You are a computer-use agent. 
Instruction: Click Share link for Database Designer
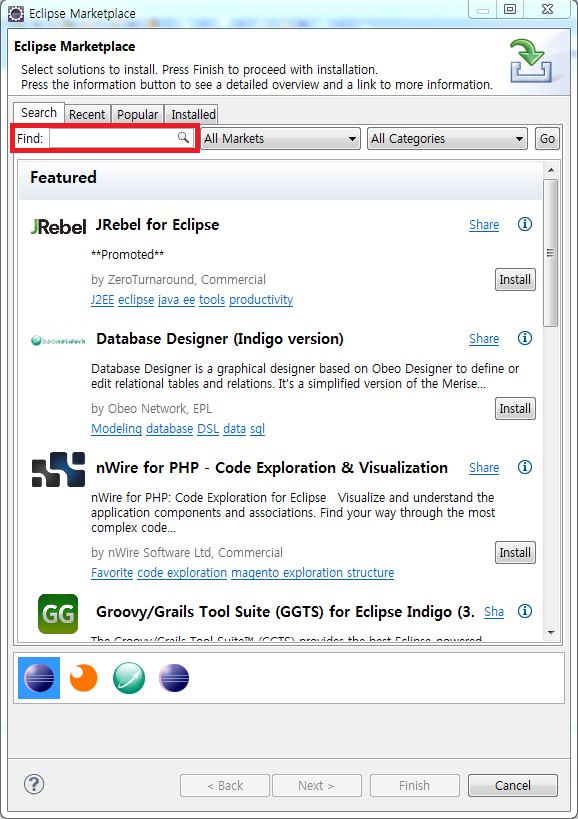click(x=484, y=338)
